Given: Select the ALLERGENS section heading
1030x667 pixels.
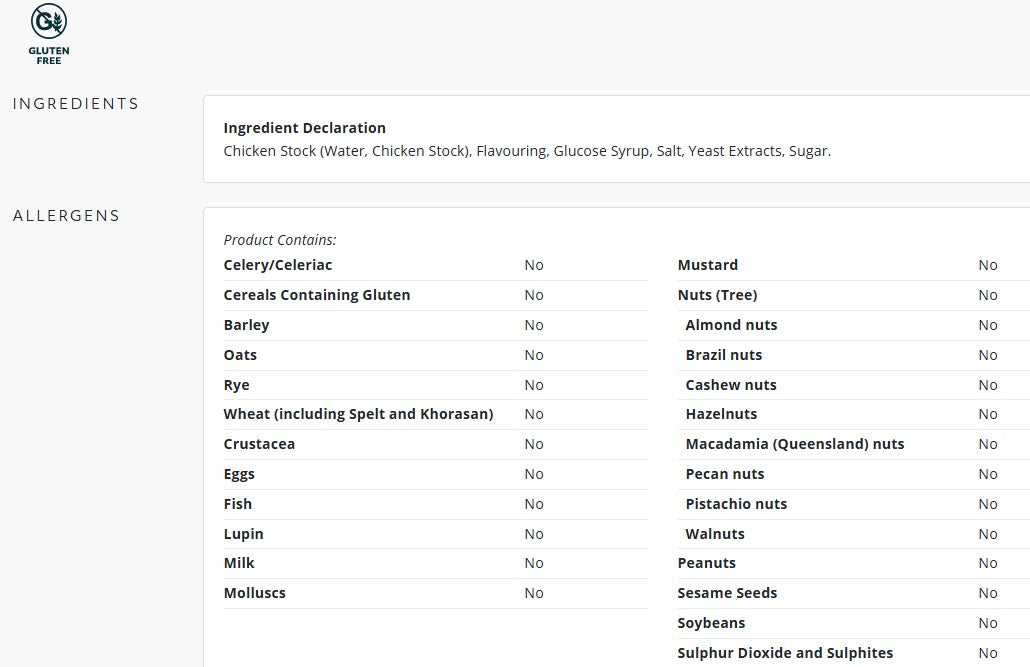Looking at the screenshot, I should pyautogui.click(x=66, y=216).
